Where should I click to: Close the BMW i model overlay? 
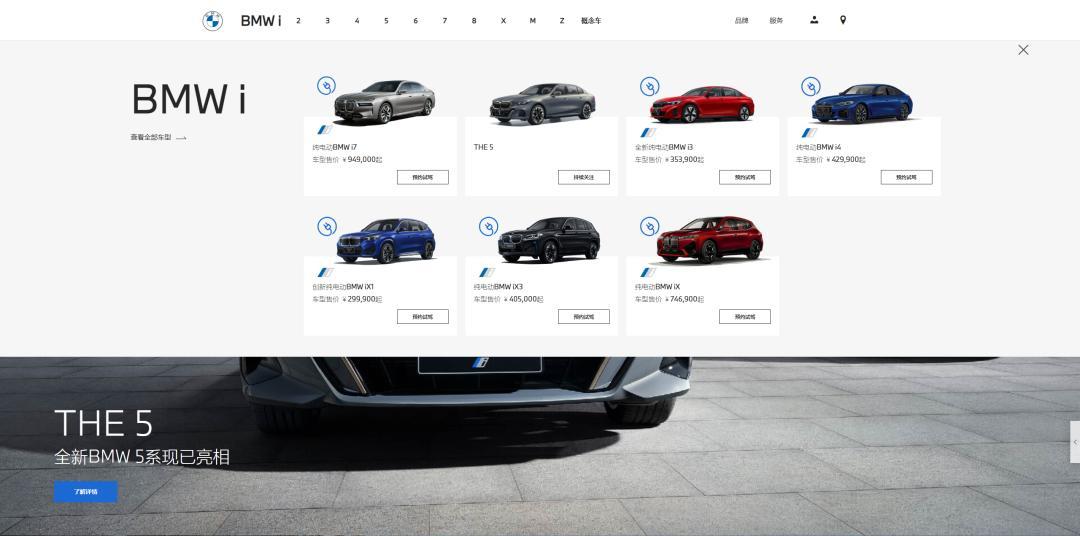1023,50
